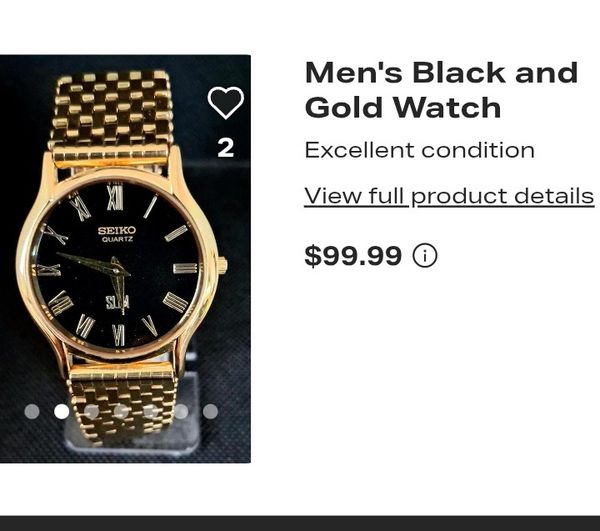Click the gold crown knob on the watch
The width and height of the screenshot is (600, 531).
pyautogui.click(x=222, y=265)
